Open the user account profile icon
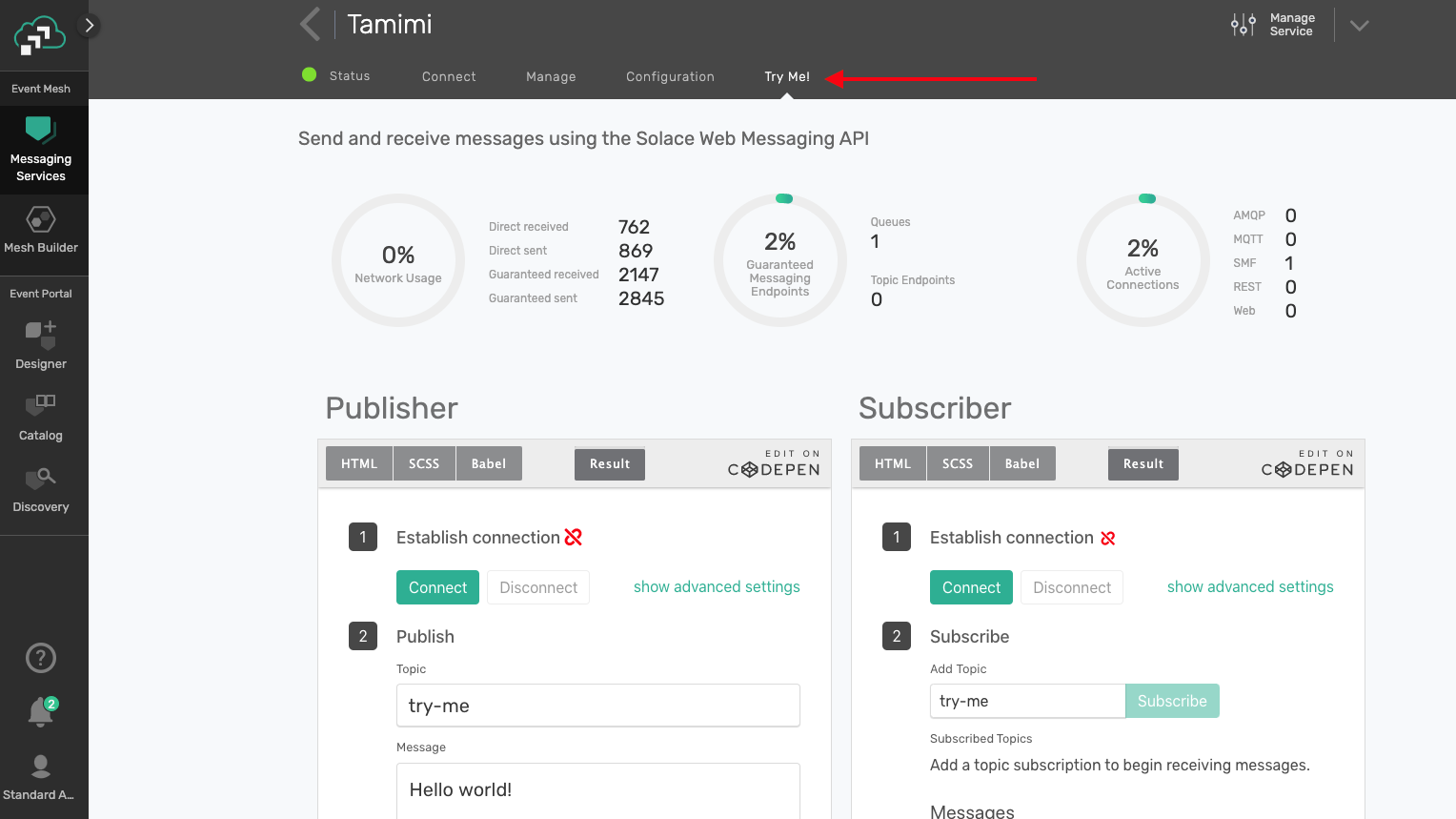This screenshot has height=819, width=1456. [x=41, y=767]
